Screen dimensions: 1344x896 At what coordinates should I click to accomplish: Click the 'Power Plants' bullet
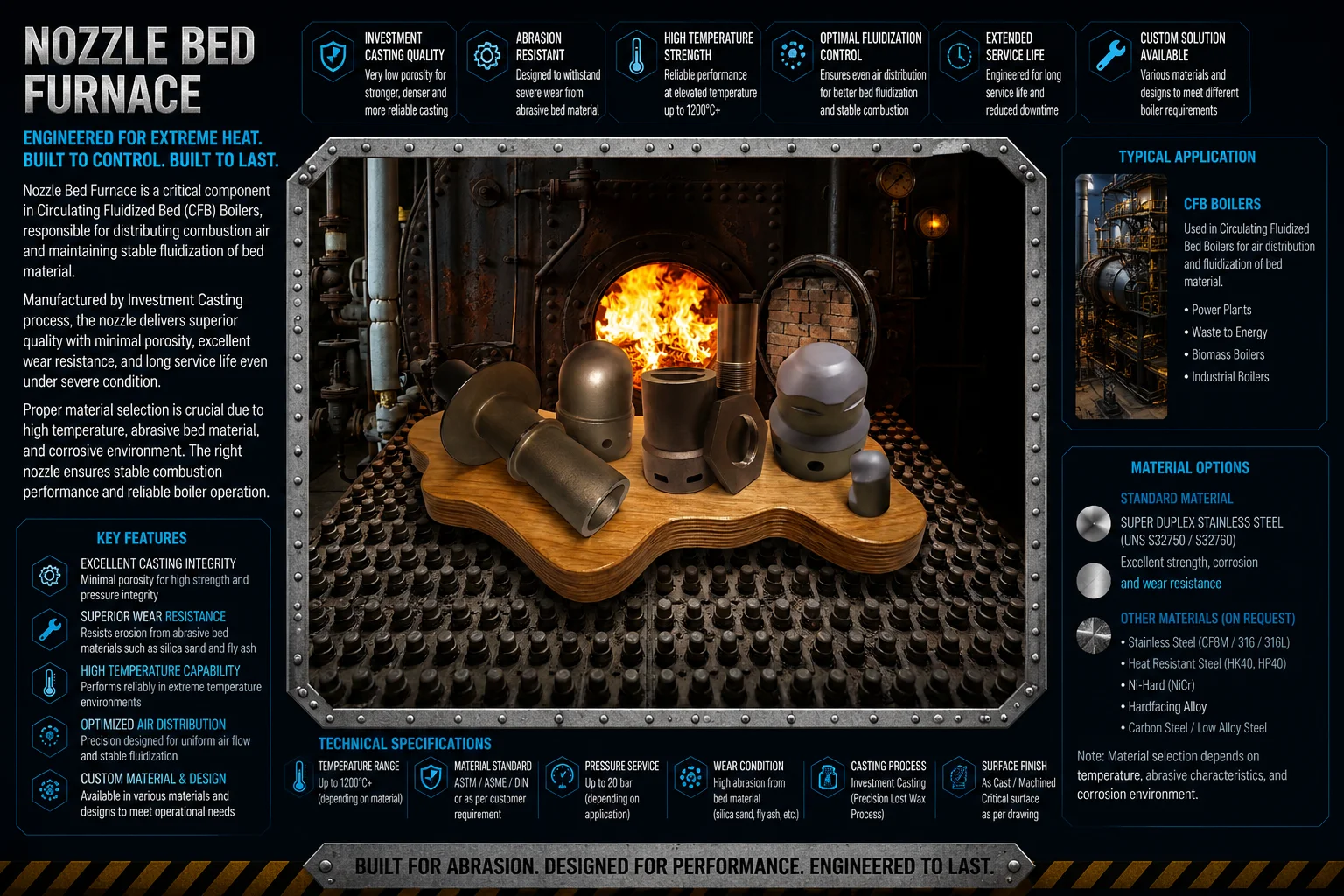point(1217,310)
